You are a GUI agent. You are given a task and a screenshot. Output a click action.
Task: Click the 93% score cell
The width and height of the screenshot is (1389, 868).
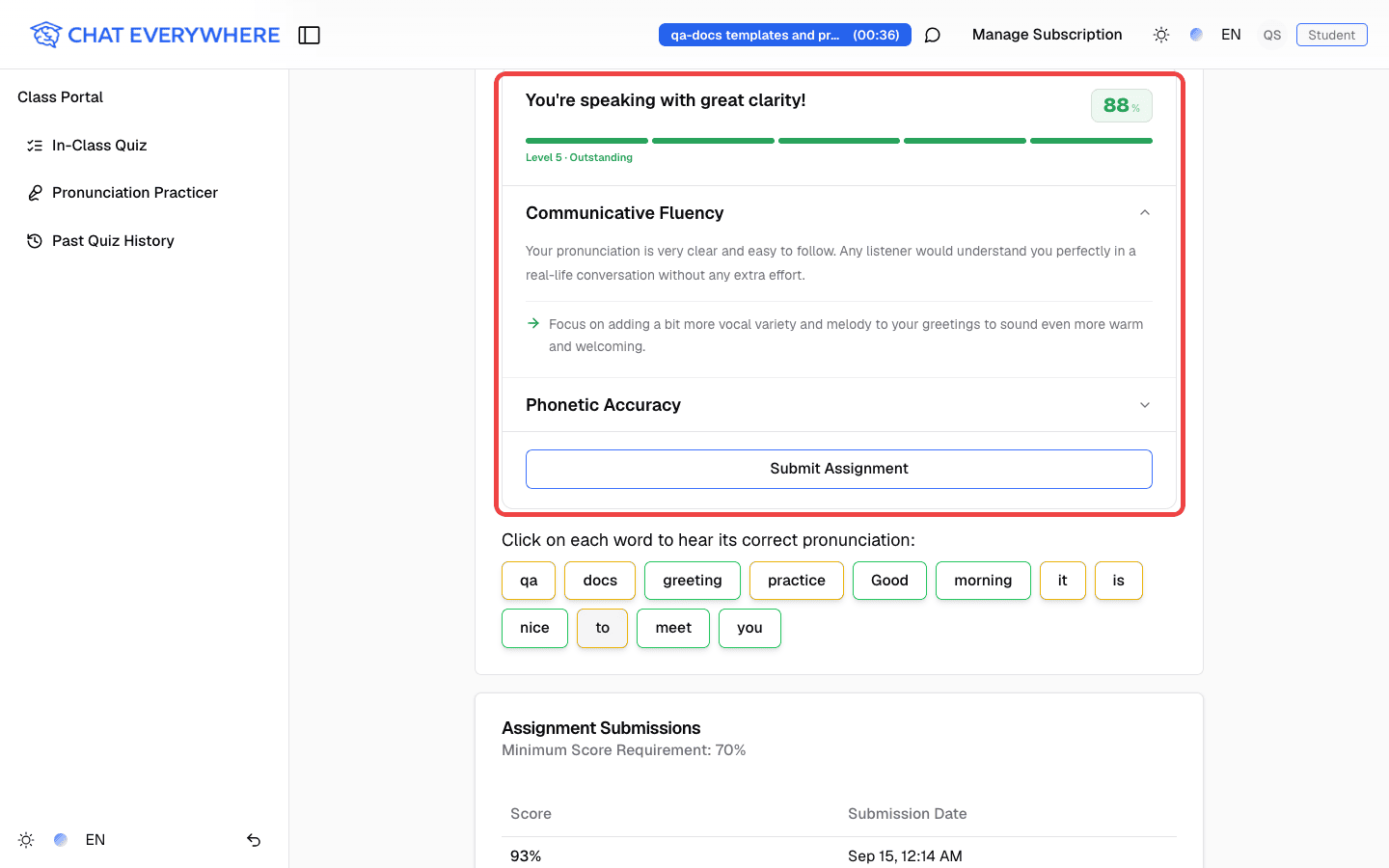(x=526, y=856)
